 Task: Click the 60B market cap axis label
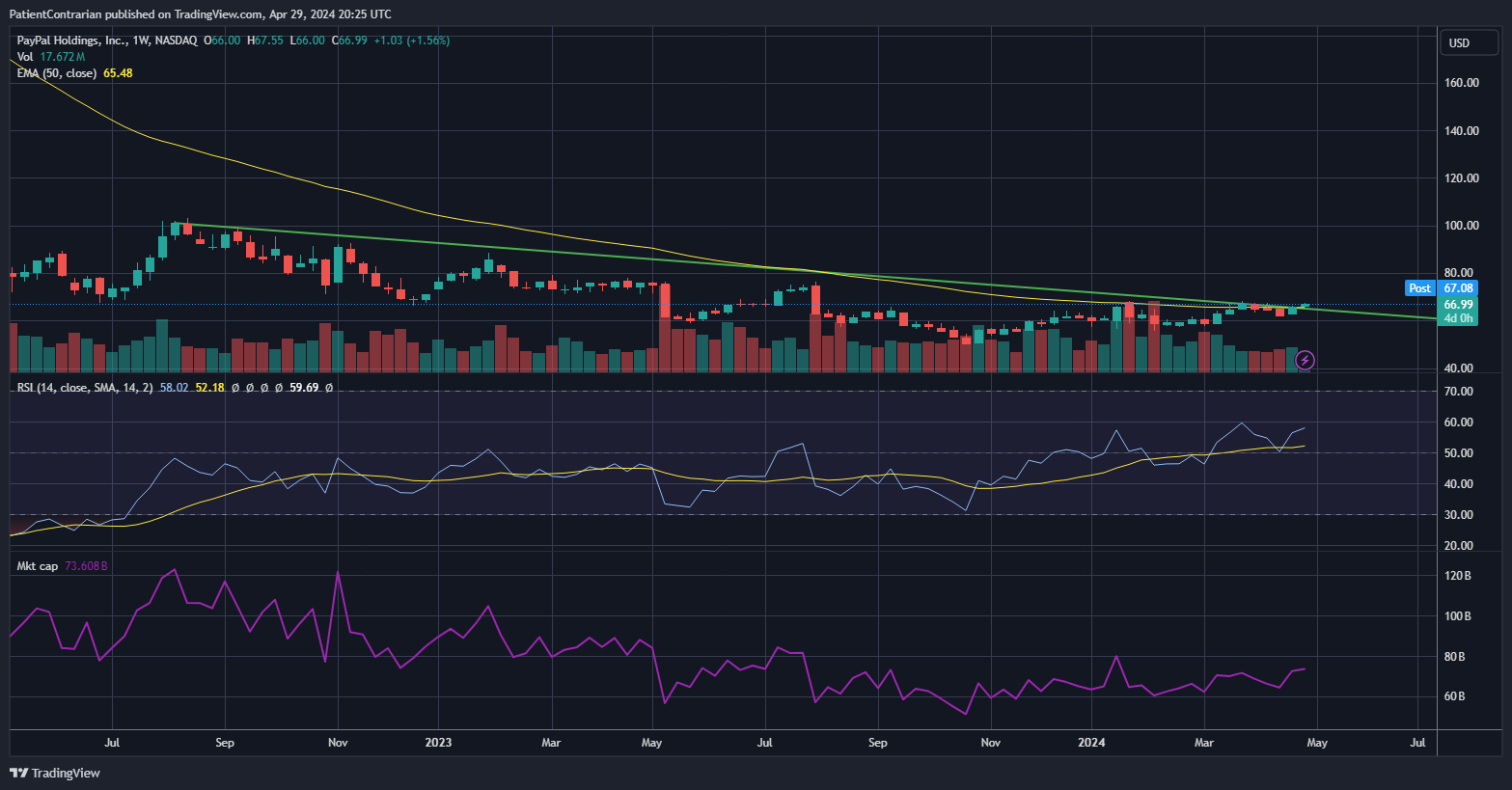pos(1454,696)
